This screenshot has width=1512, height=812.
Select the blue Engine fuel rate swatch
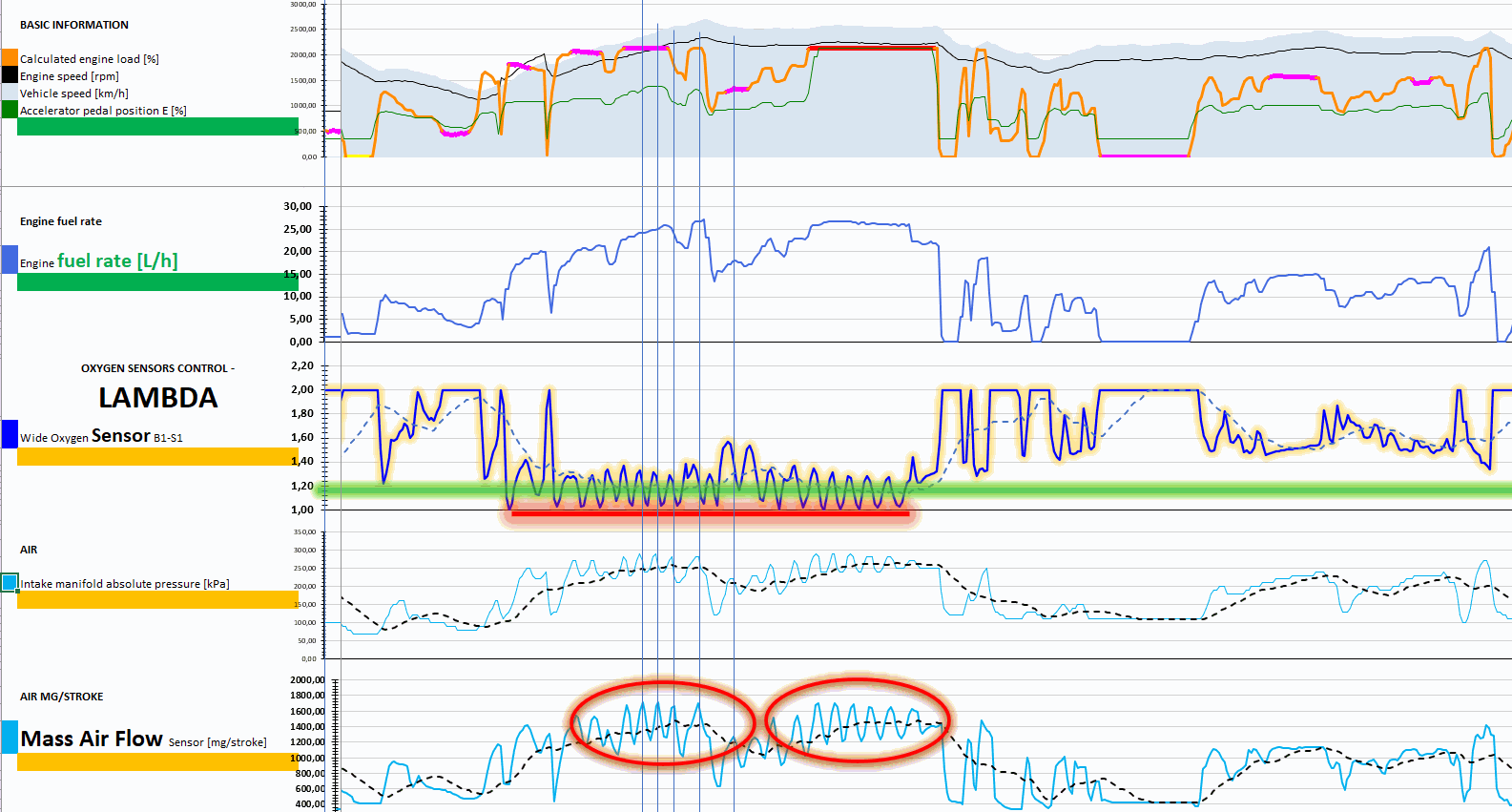pyautogui.click(x=10, y=260)
